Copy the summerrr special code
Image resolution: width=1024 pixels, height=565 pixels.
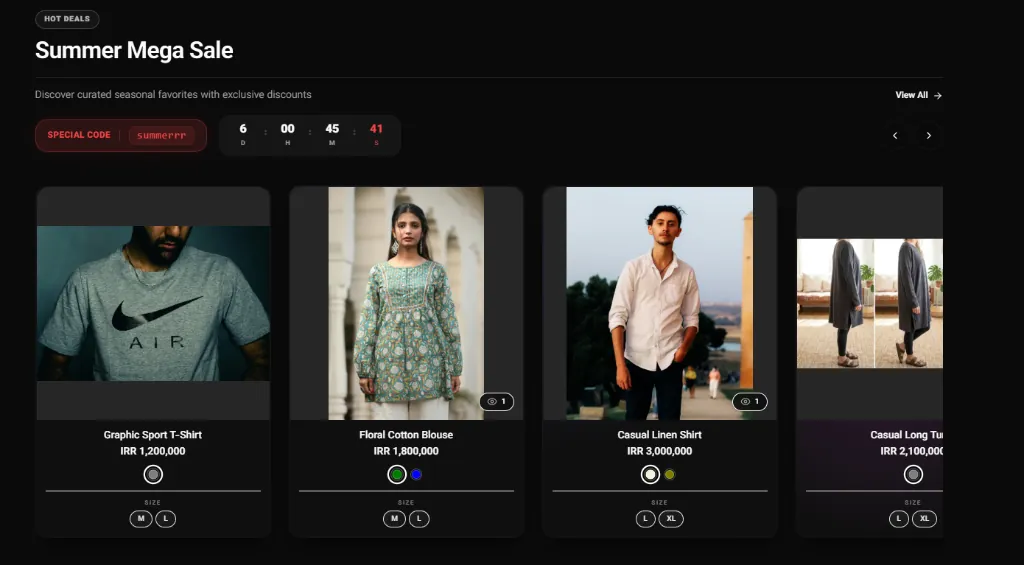coord(161,136)
